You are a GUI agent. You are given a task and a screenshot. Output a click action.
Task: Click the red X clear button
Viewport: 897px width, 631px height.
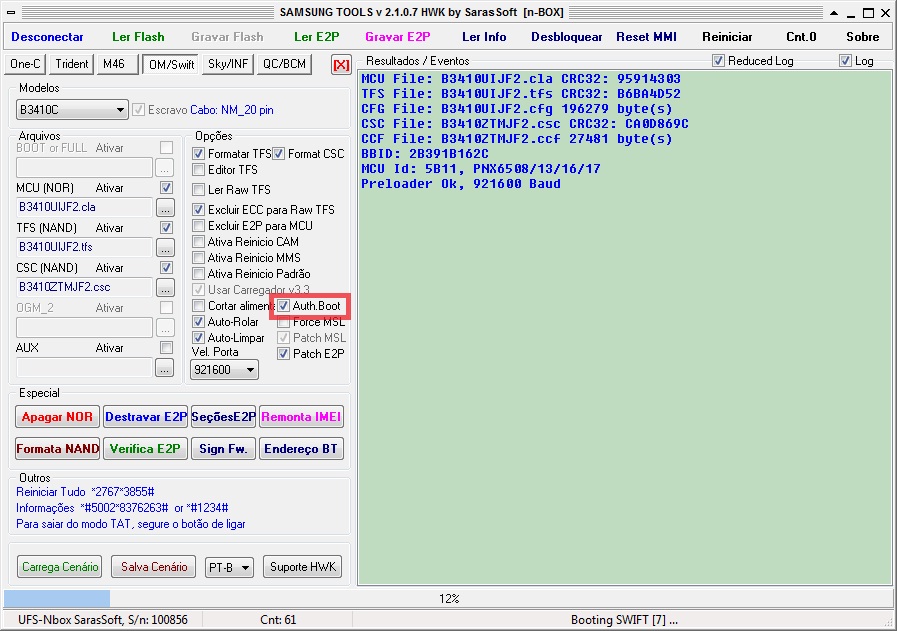pos(341,65)
